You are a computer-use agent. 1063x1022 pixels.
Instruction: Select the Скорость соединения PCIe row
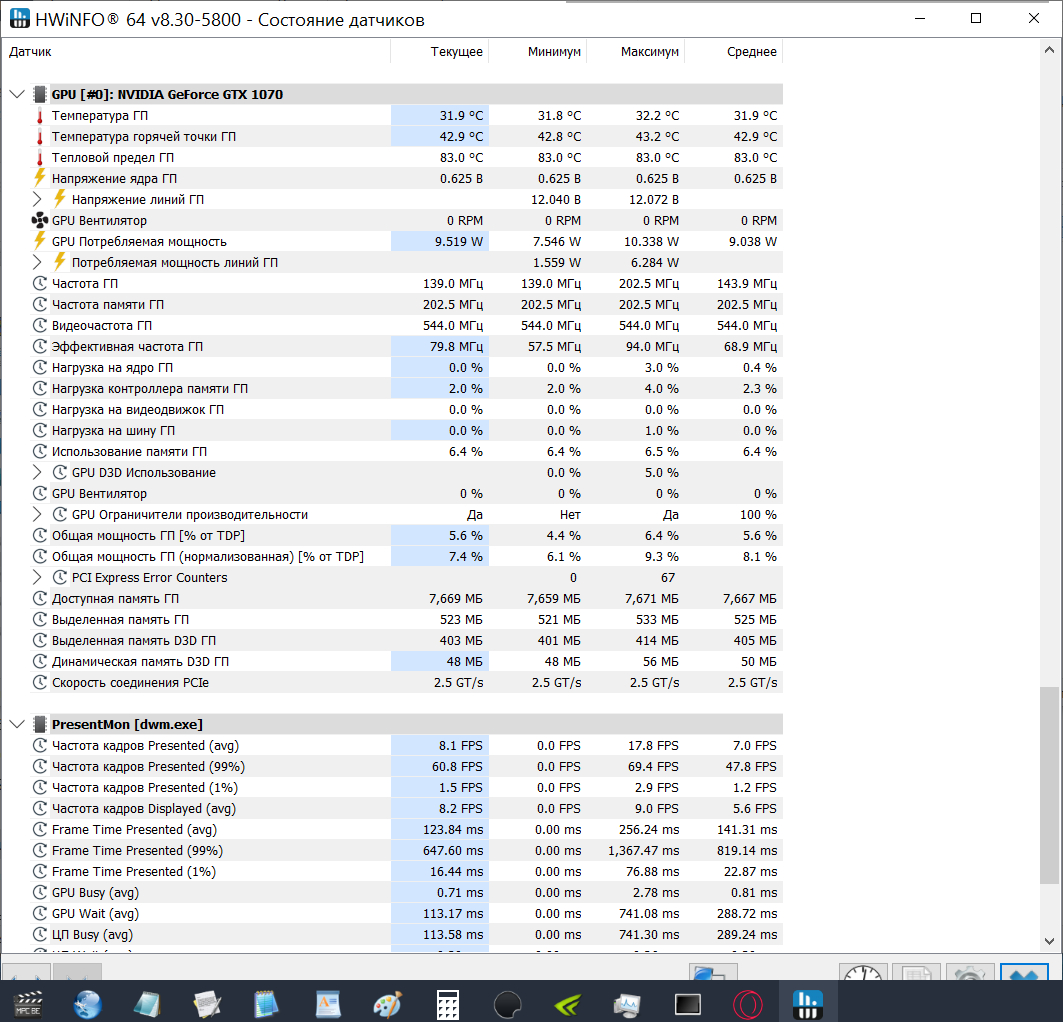pyautogui.click(x=407, y=682)
